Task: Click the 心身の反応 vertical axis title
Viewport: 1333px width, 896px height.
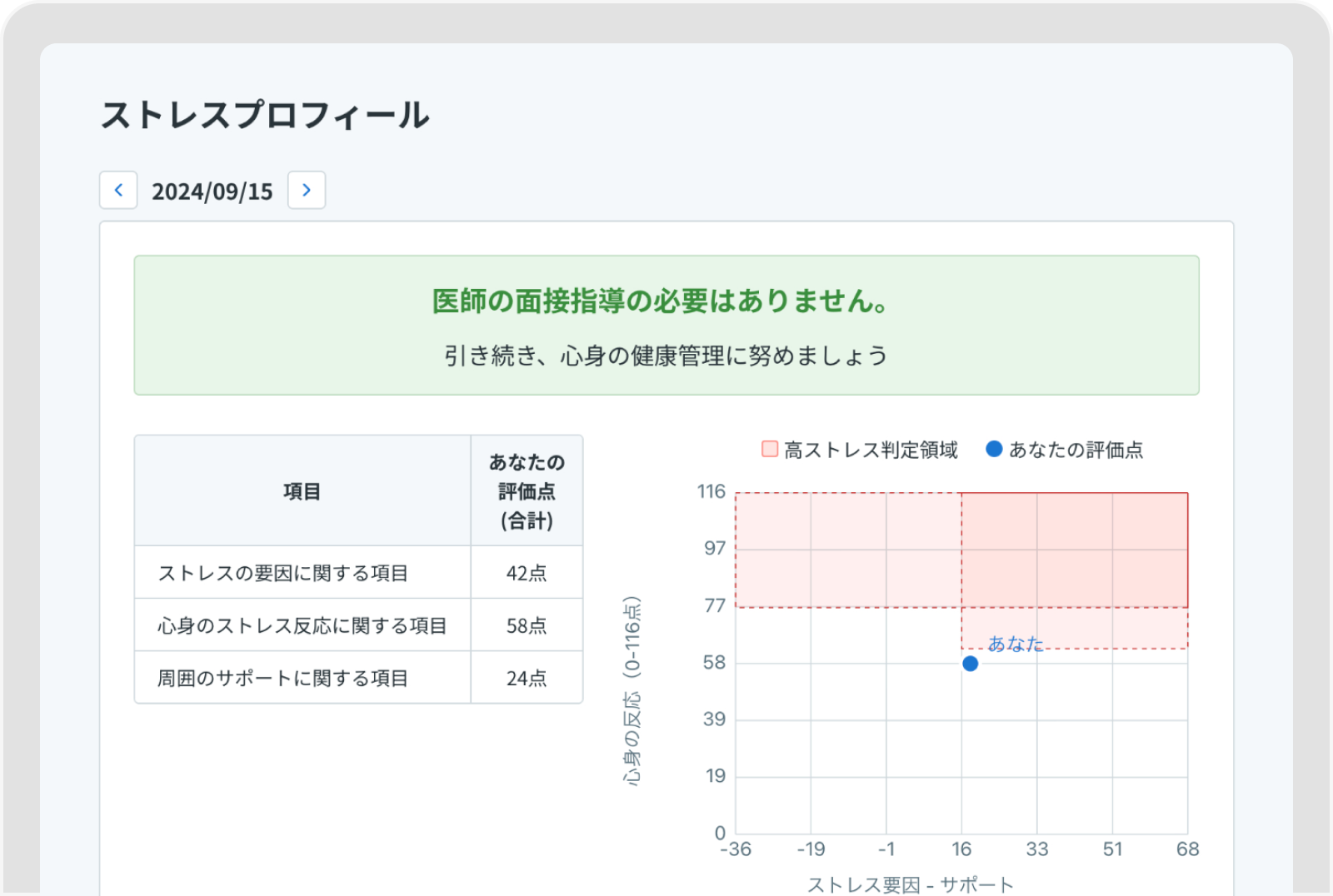Action: 632,690
